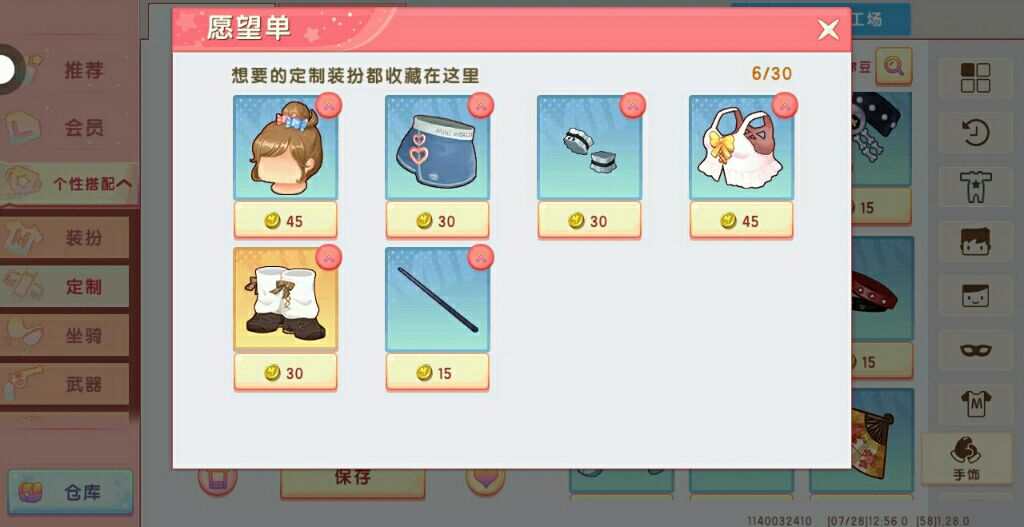Viewport: 1024px width, 527px height.
Task: Buy the denim shorts for 30 coins
Action: click(x=438, y=221)
